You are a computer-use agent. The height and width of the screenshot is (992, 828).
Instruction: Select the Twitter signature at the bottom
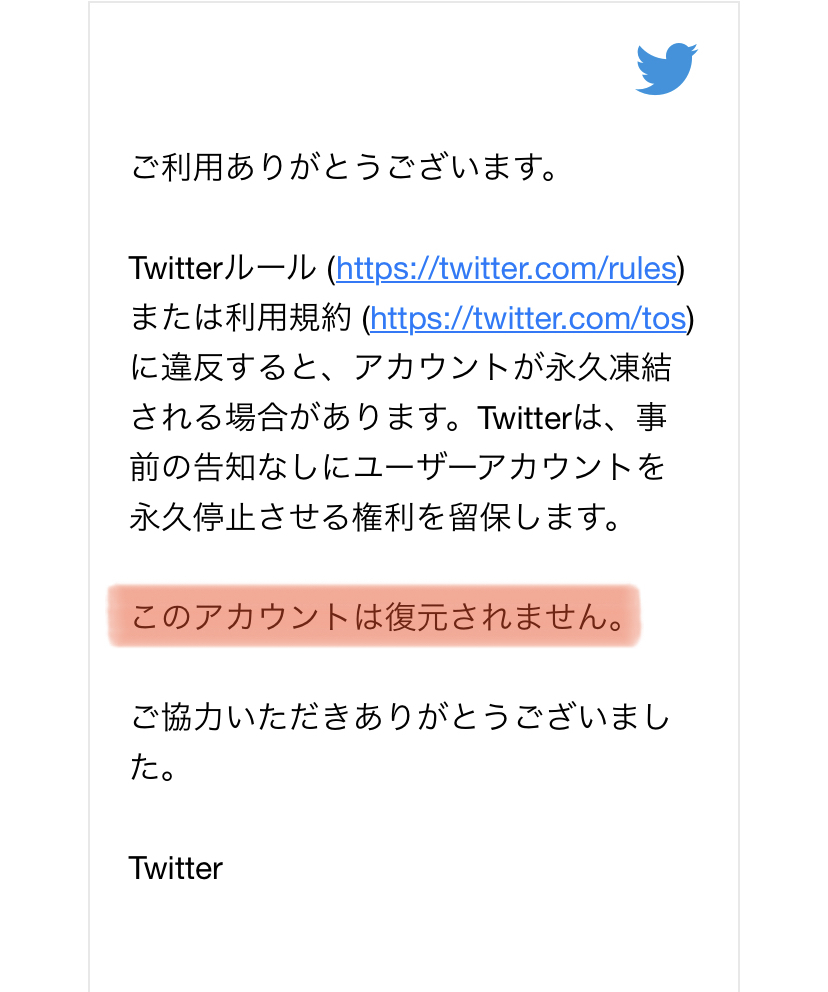[176, 868]
